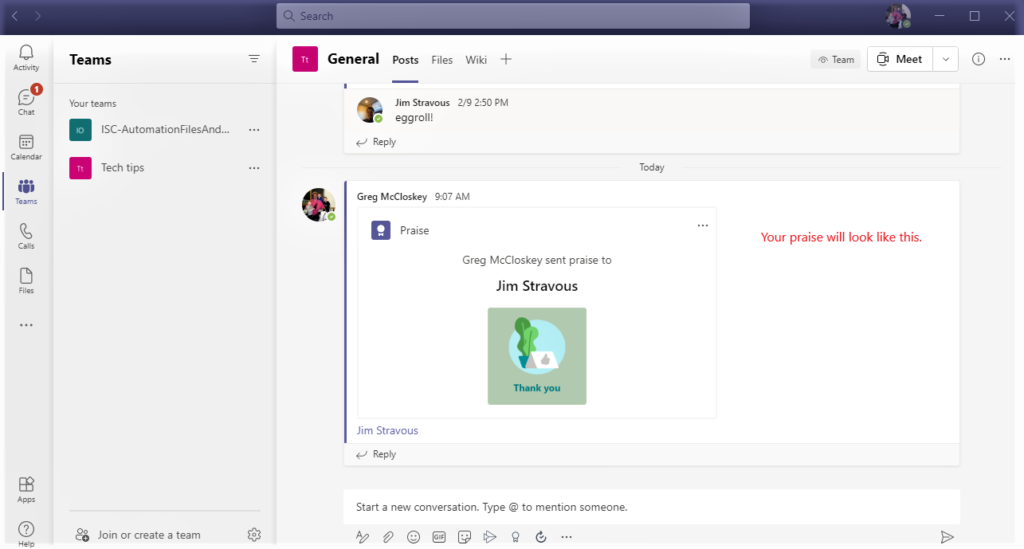This screenshot has height=549, width=1024.
Task: Click the Team visibility button
Action: coord(836,59)
